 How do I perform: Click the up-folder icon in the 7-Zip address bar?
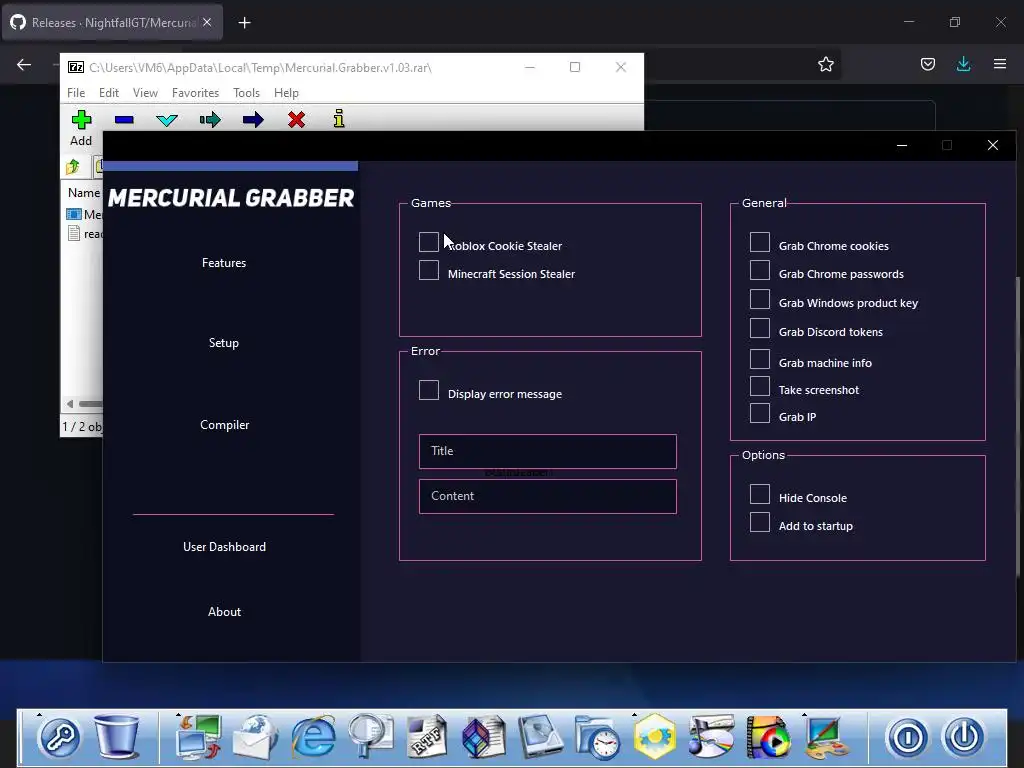click(x=72, y=167)
